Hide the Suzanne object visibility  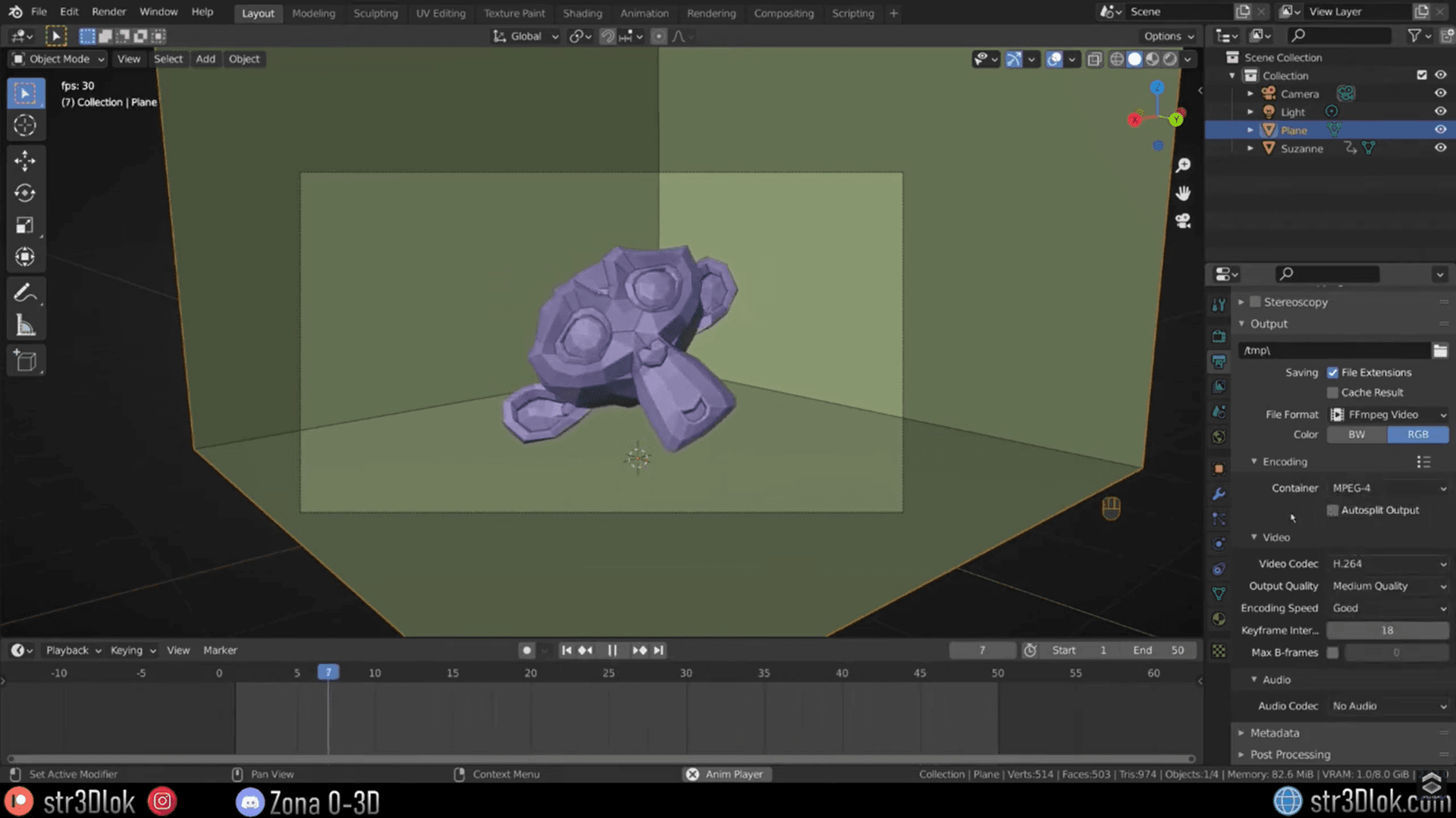[1440, 148]
